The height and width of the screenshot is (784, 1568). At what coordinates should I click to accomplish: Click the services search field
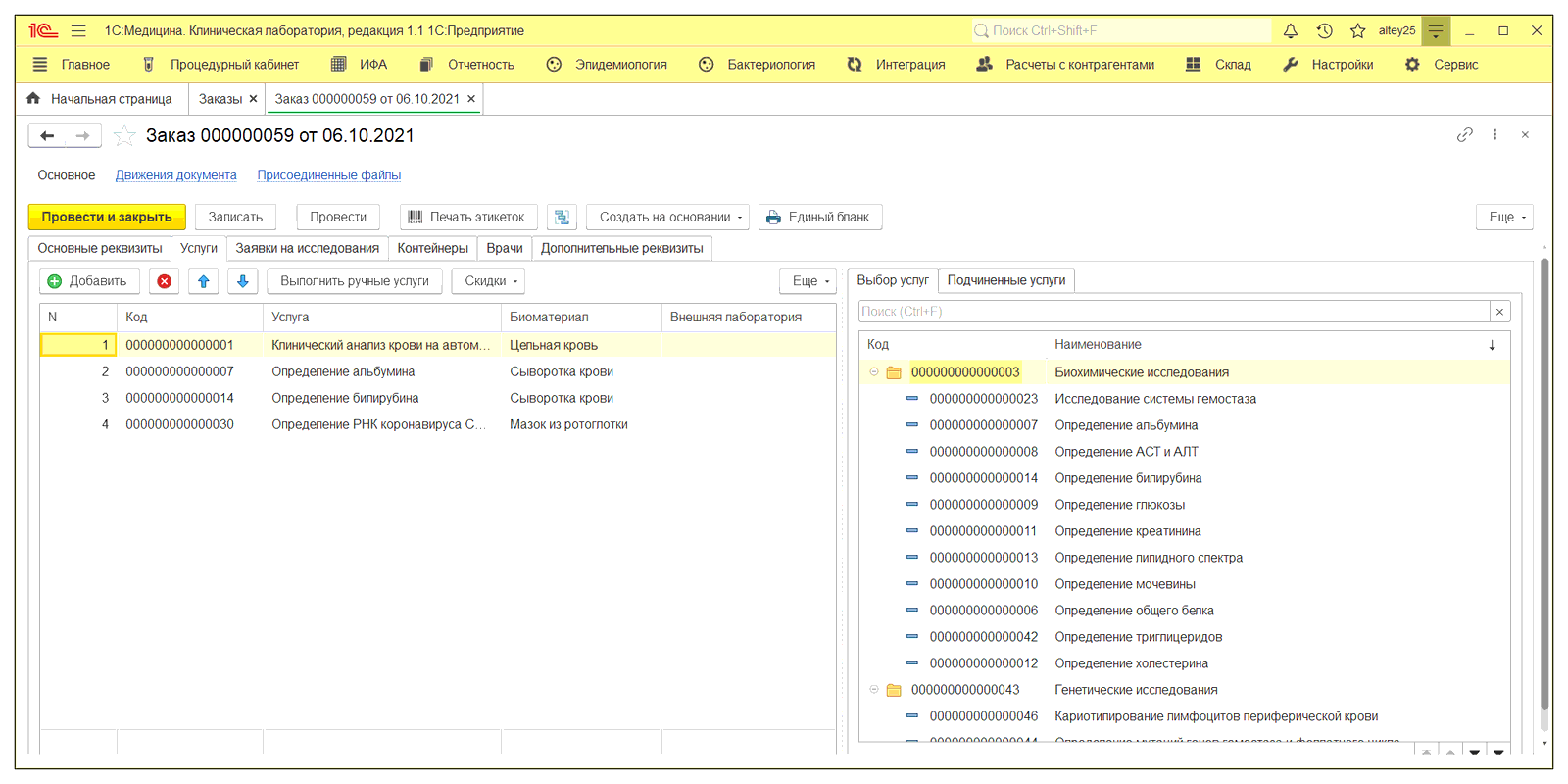[1174, 312]
